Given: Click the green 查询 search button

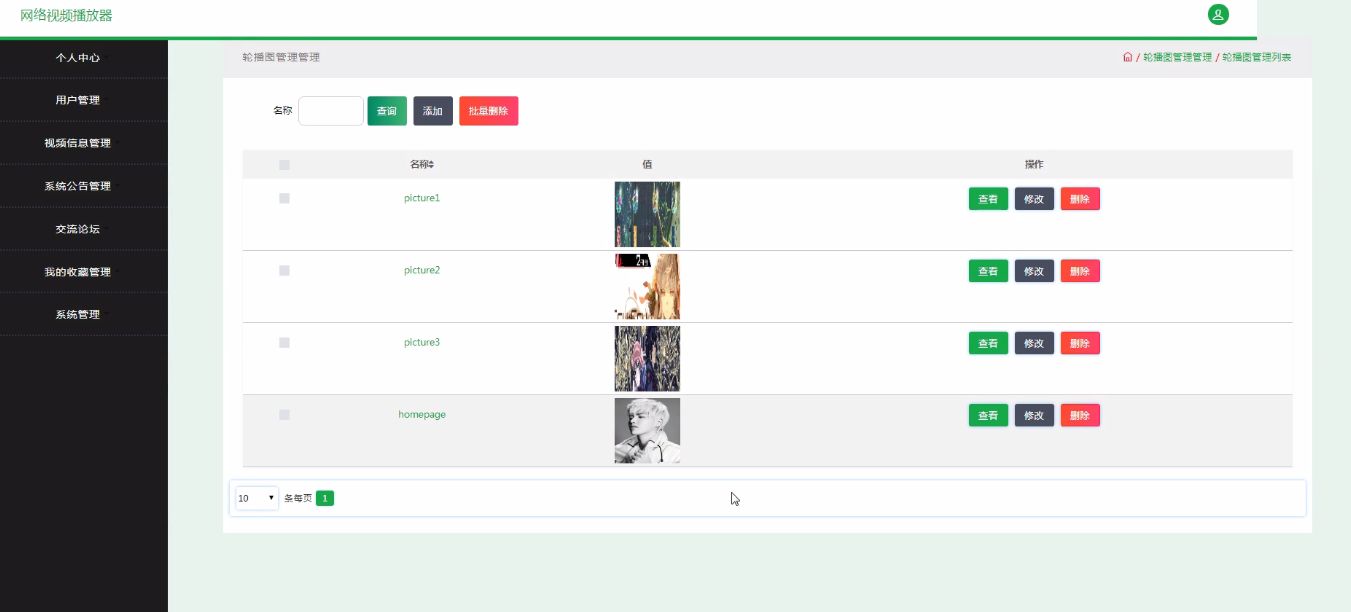Looking at the screenshot, I should point(387,111).
